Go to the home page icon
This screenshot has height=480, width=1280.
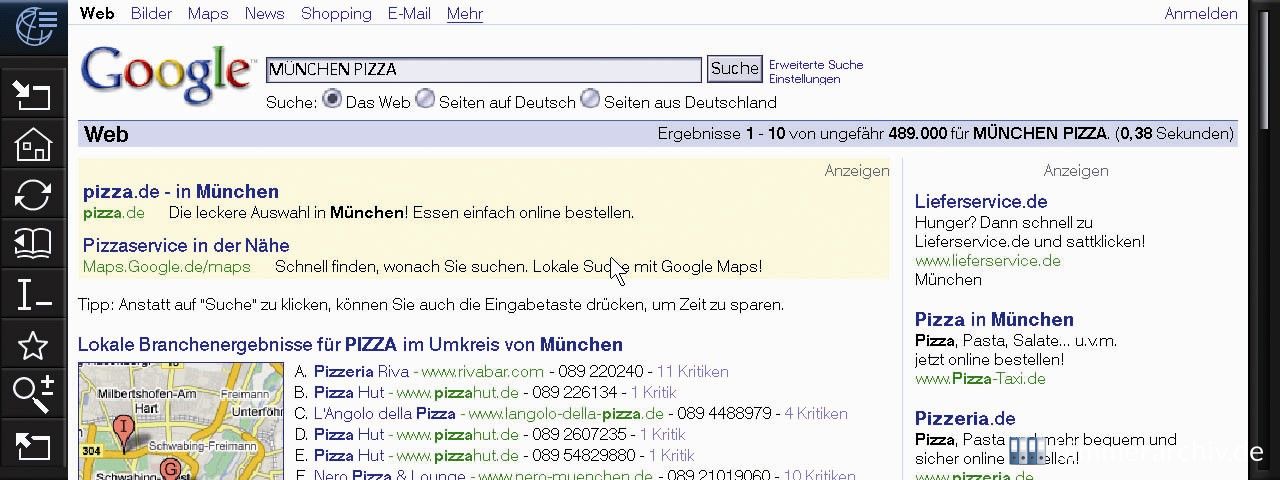pyautogui.click(x=33, y=146)
